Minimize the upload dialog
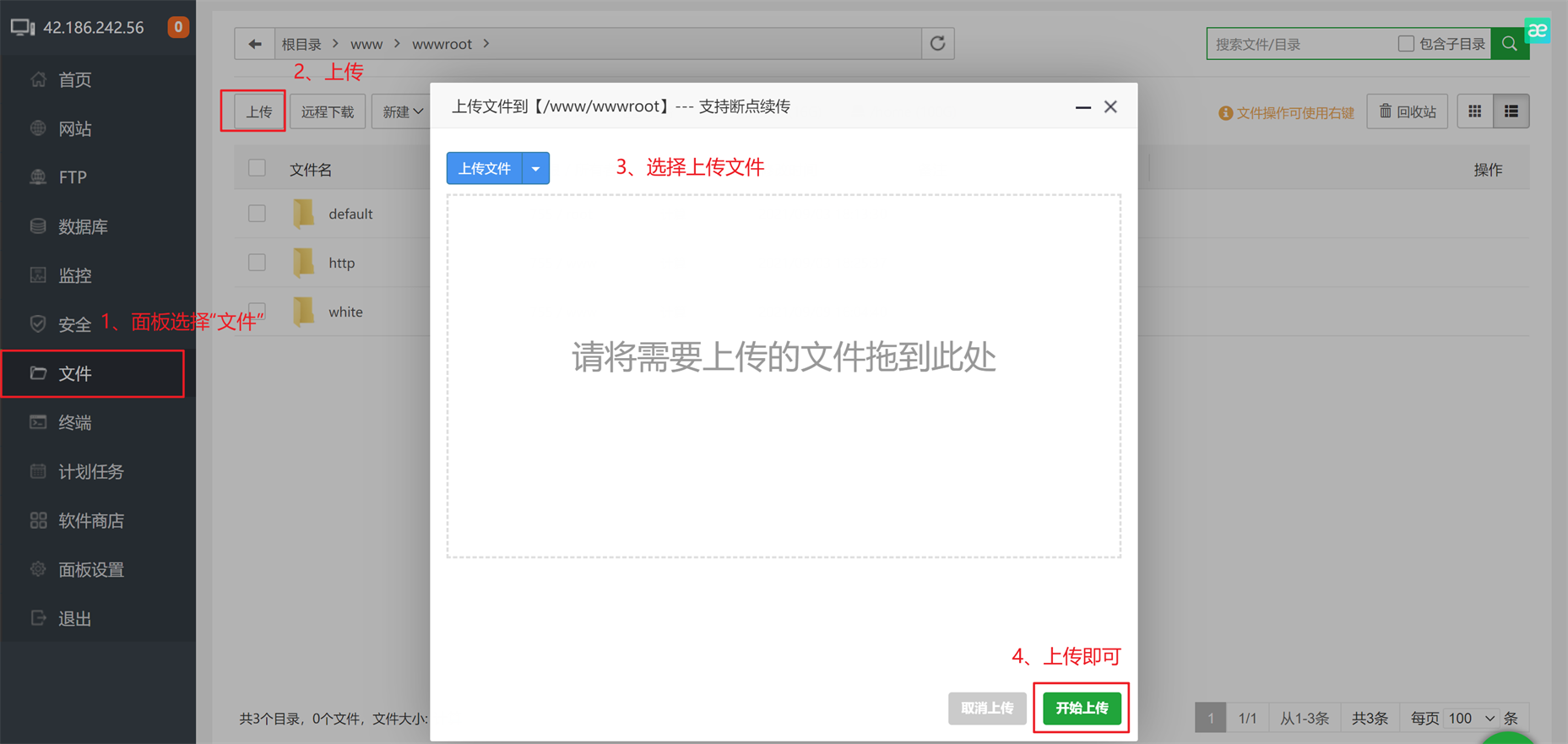The width and height of the screenshot is (1568, 744). pos(1082,107)
